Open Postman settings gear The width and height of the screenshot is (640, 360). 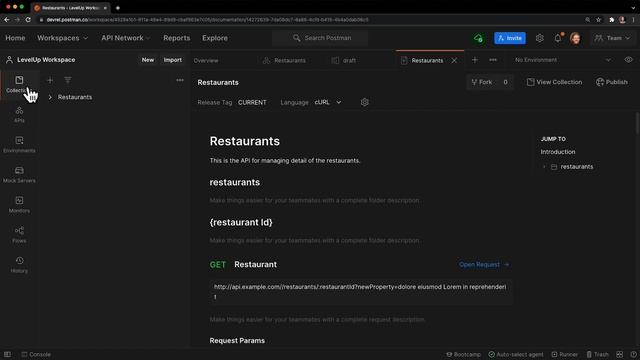[540, 38]
